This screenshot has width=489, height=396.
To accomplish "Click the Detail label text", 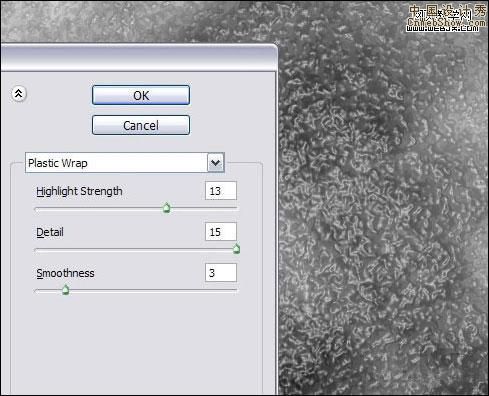I will coord(50,232).
